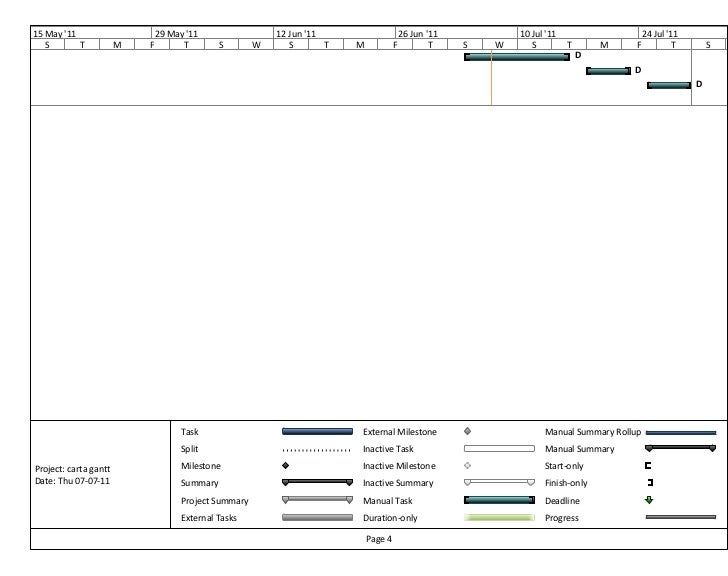Select the longest manual task bar
This screenshot has width=728, height=576.
(517, 57)
